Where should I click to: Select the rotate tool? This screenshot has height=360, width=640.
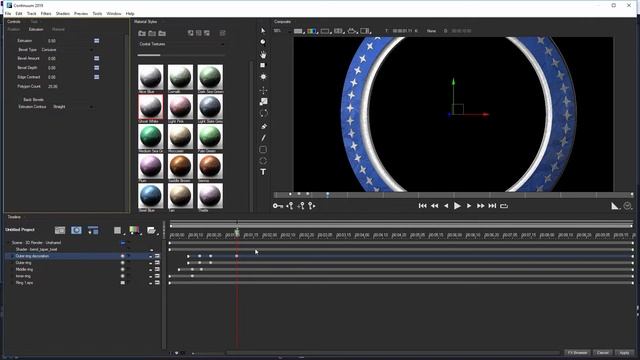coord(263,113)
